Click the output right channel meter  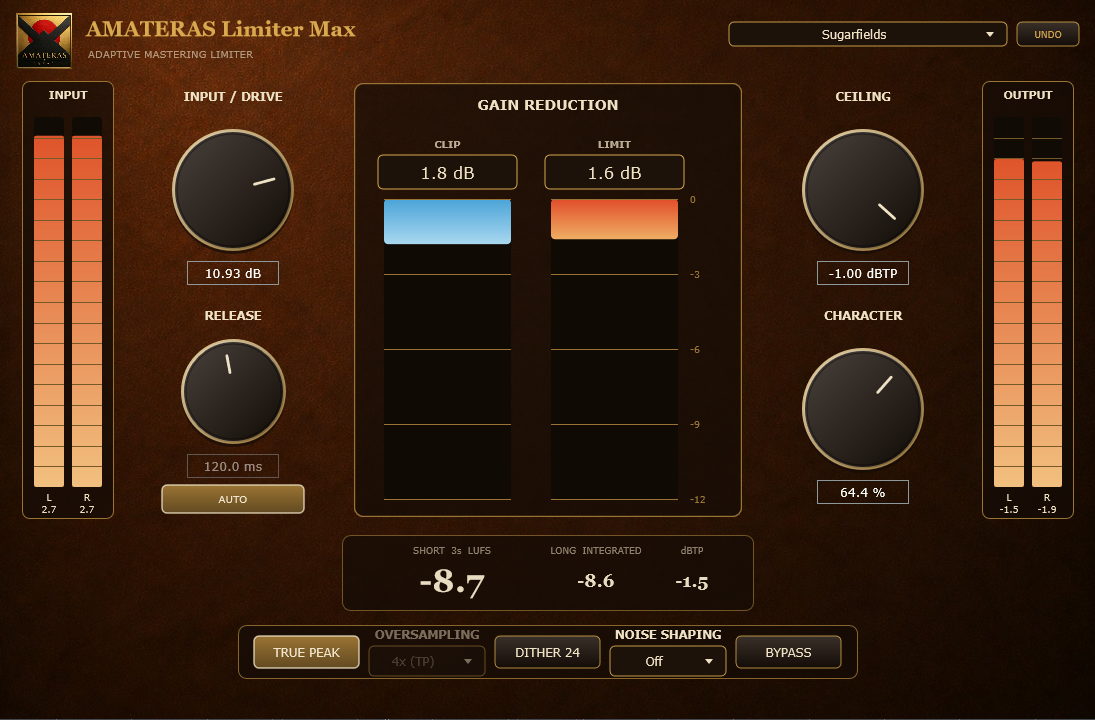(1047, 302)
